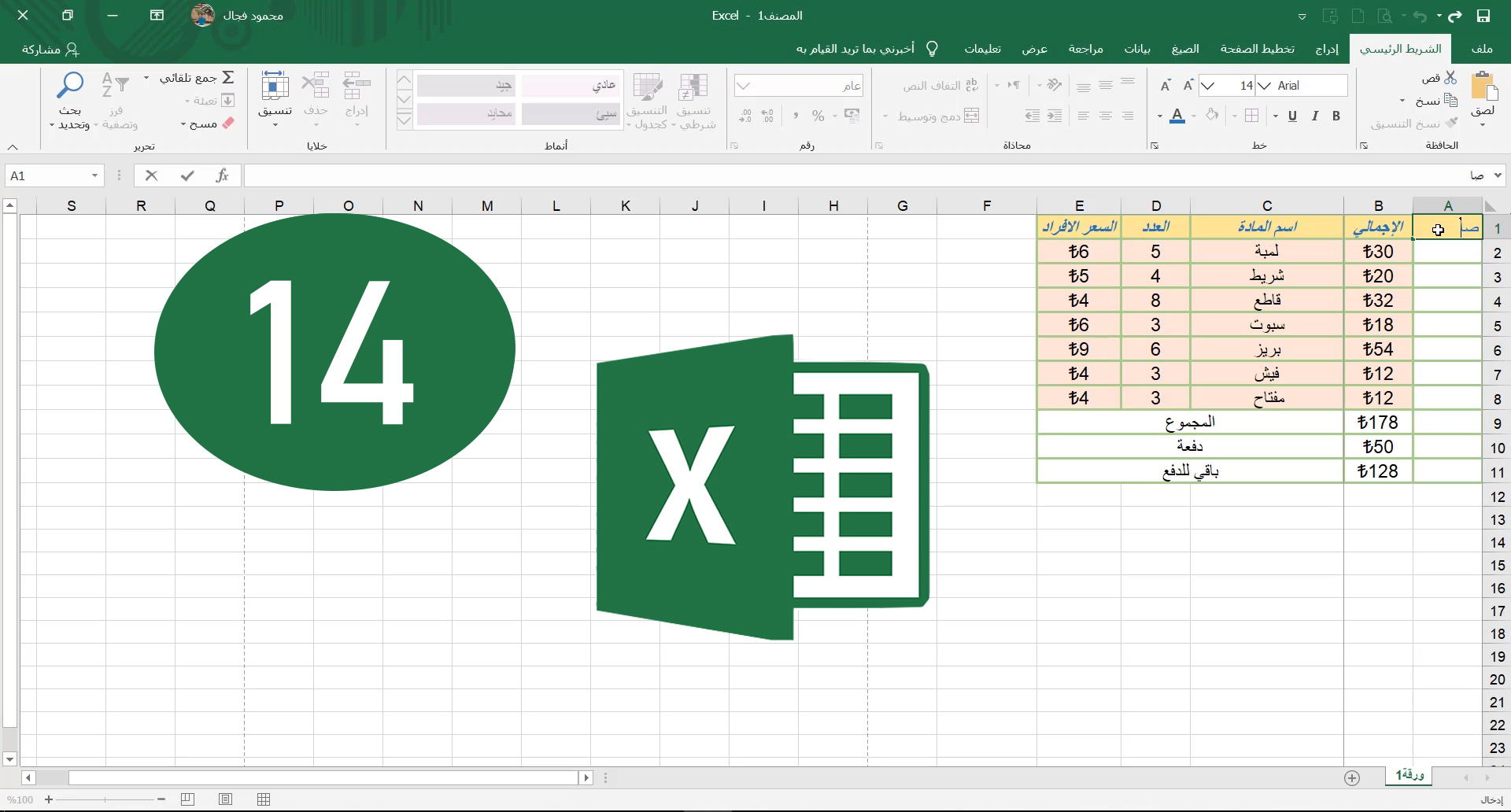Click the font color A button
The height and width of the screenshot is (812, 1511).
(x=1177, y=116)
